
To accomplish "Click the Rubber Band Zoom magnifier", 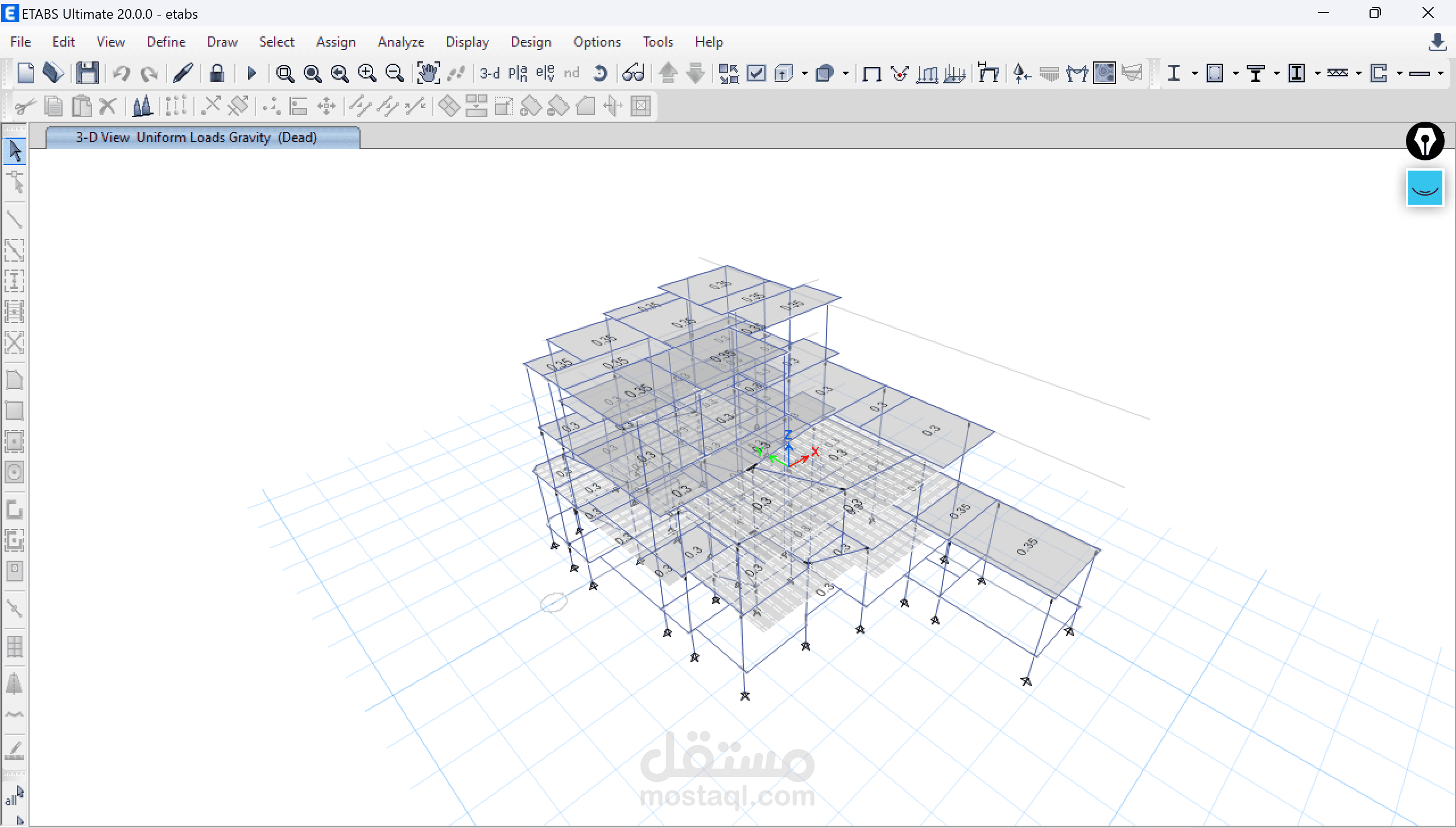I will 284,73.
